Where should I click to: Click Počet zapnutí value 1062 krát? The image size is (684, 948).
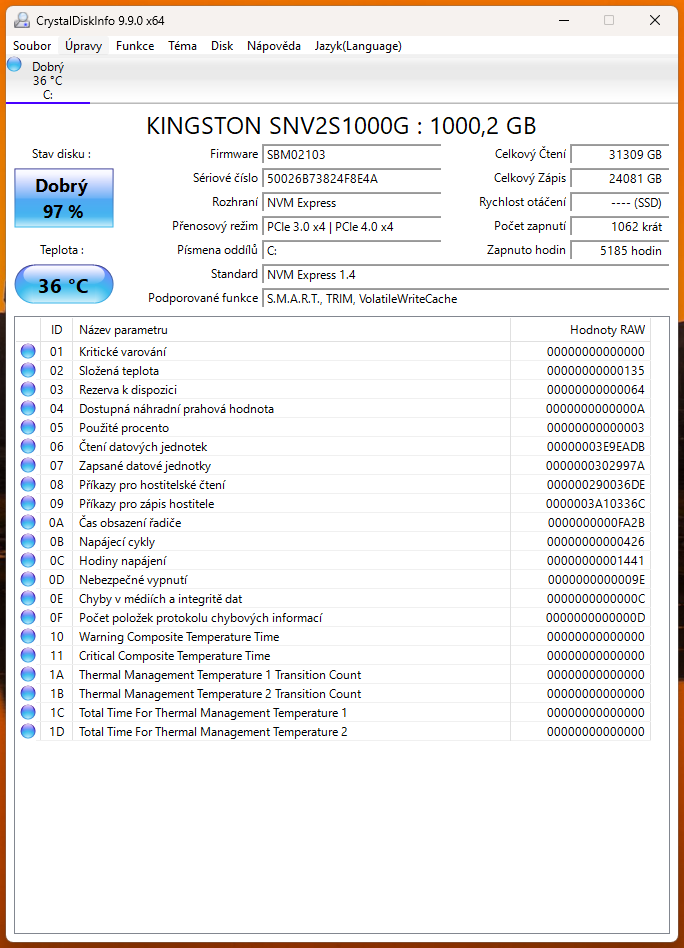[x=620, y=227]
